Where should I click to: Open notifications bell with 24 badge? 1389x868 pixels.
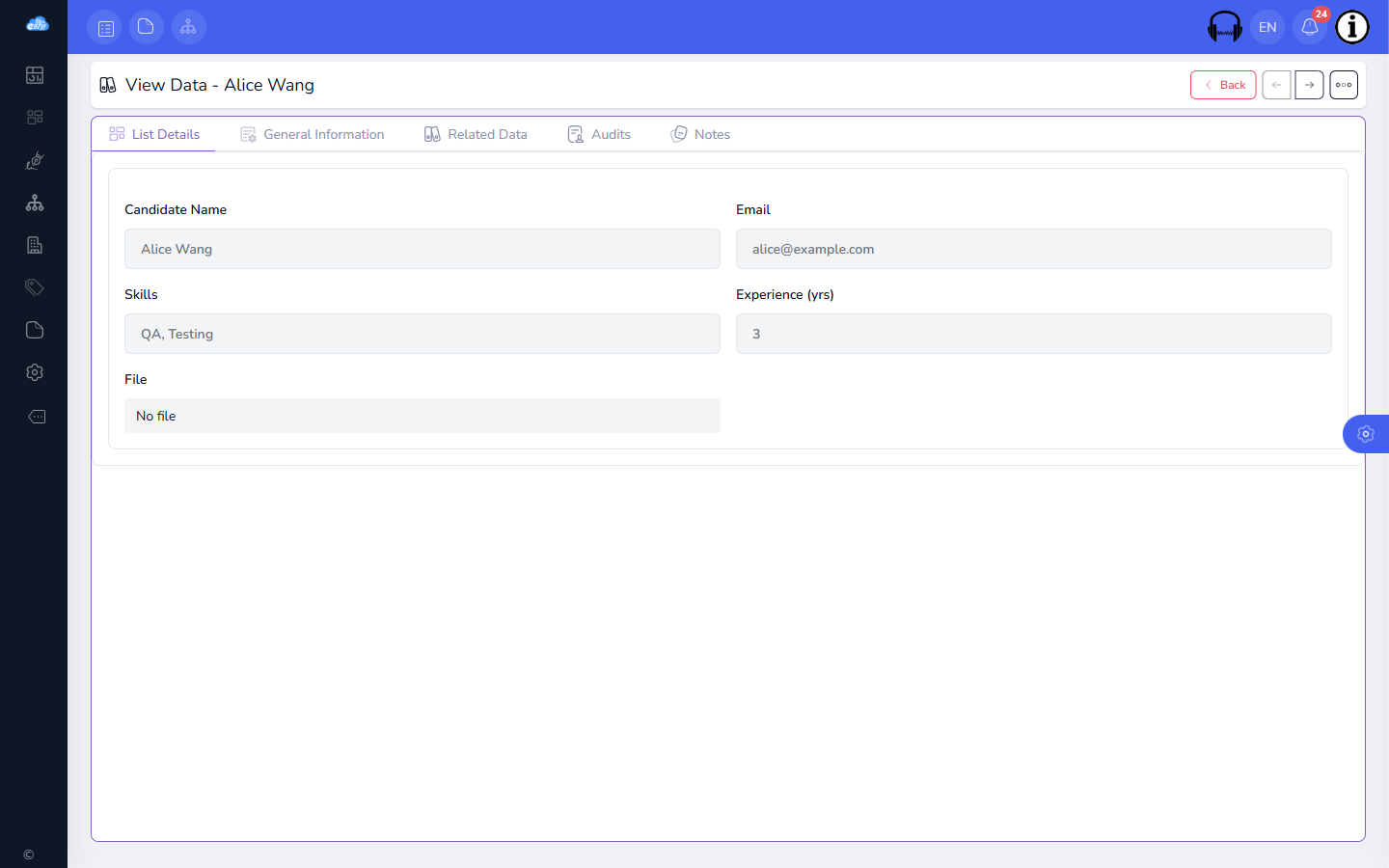tap(1310, 27)
